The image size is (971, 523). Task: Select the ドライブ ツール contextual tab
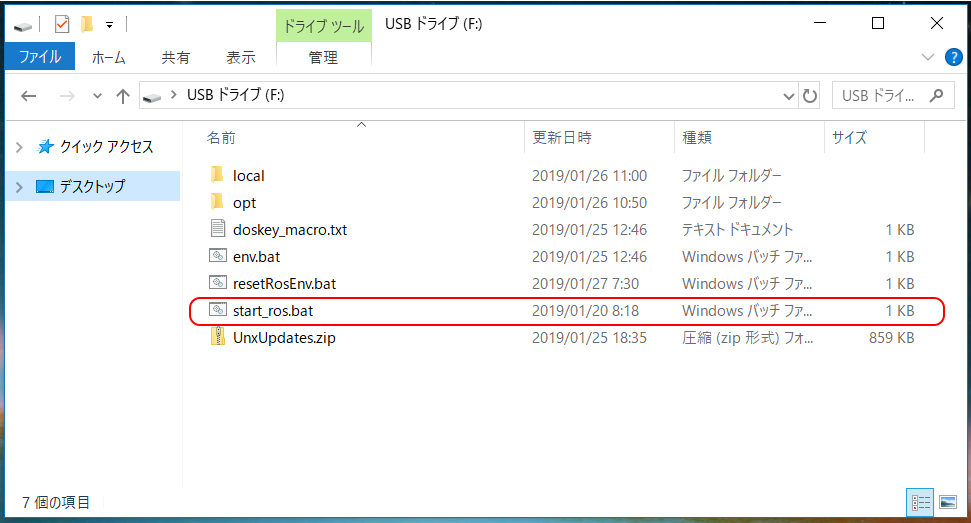[x=323, y=26]
